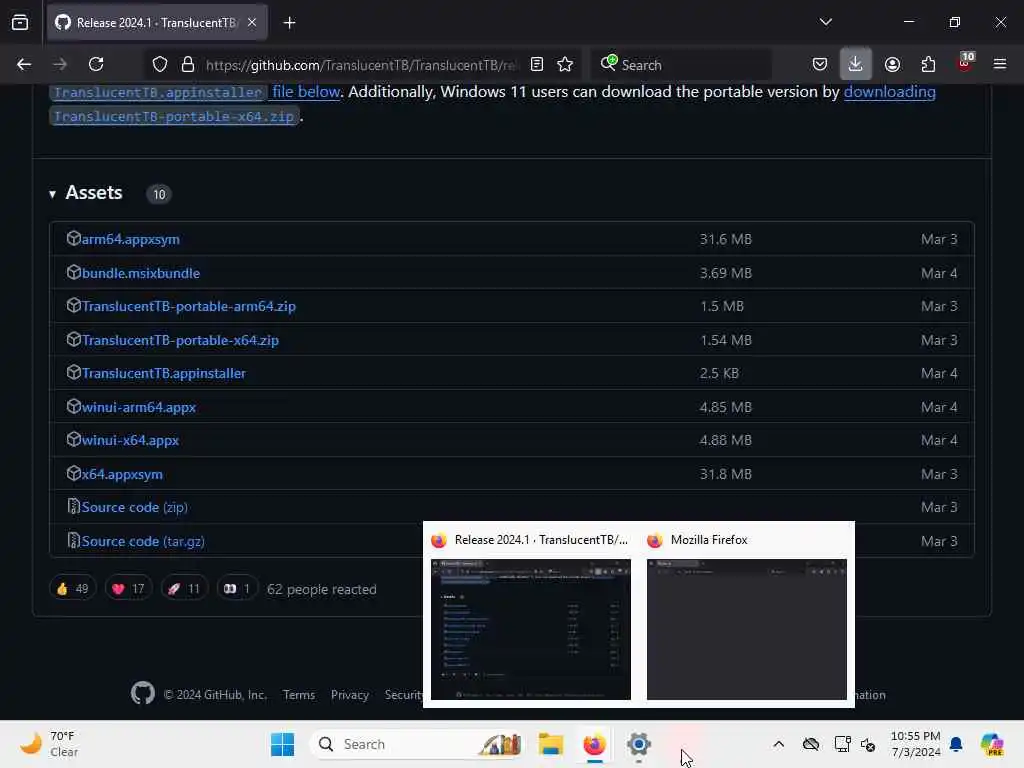The width and height of the screenshot is (1024, 768).
Task: Show hidden system tray icons
Action: pyautogui.click(x=778, y=744)
